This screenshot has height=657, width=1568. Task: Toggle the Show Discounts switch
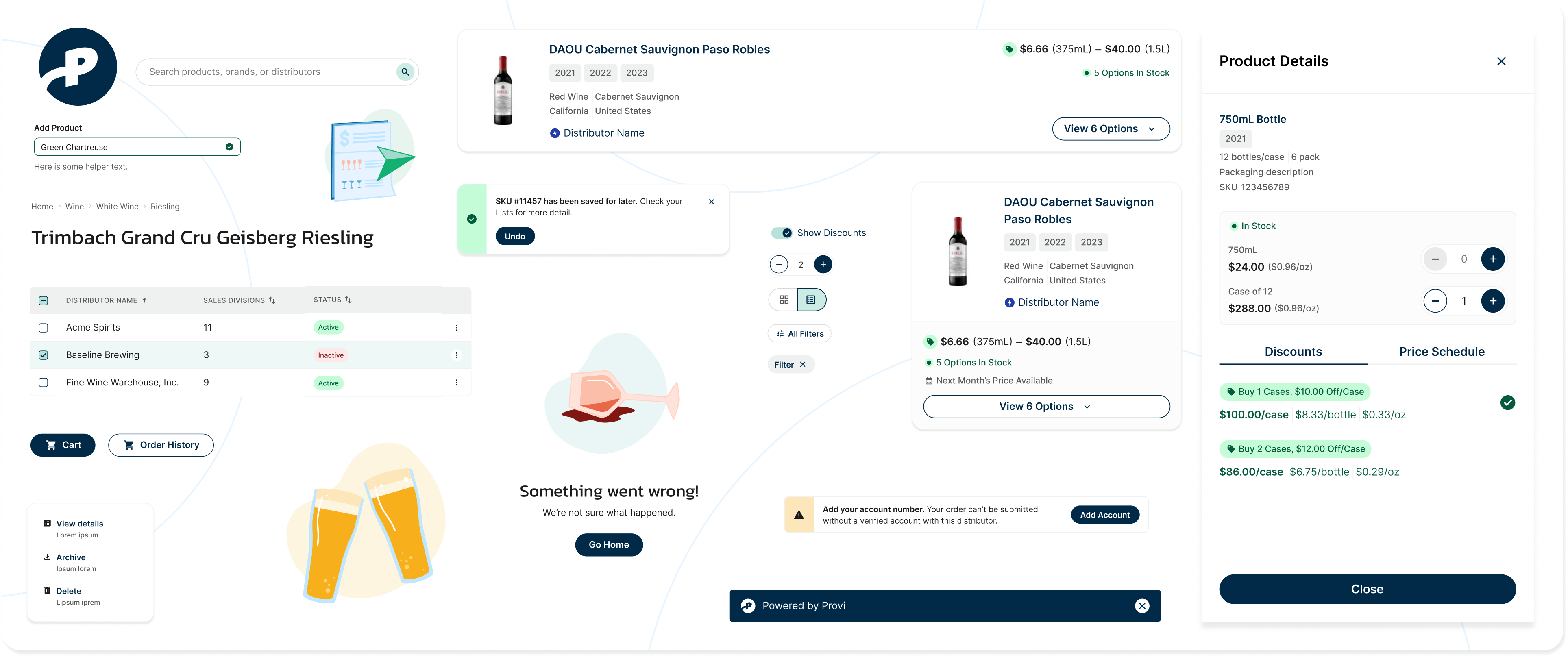[x=782, y=233]
